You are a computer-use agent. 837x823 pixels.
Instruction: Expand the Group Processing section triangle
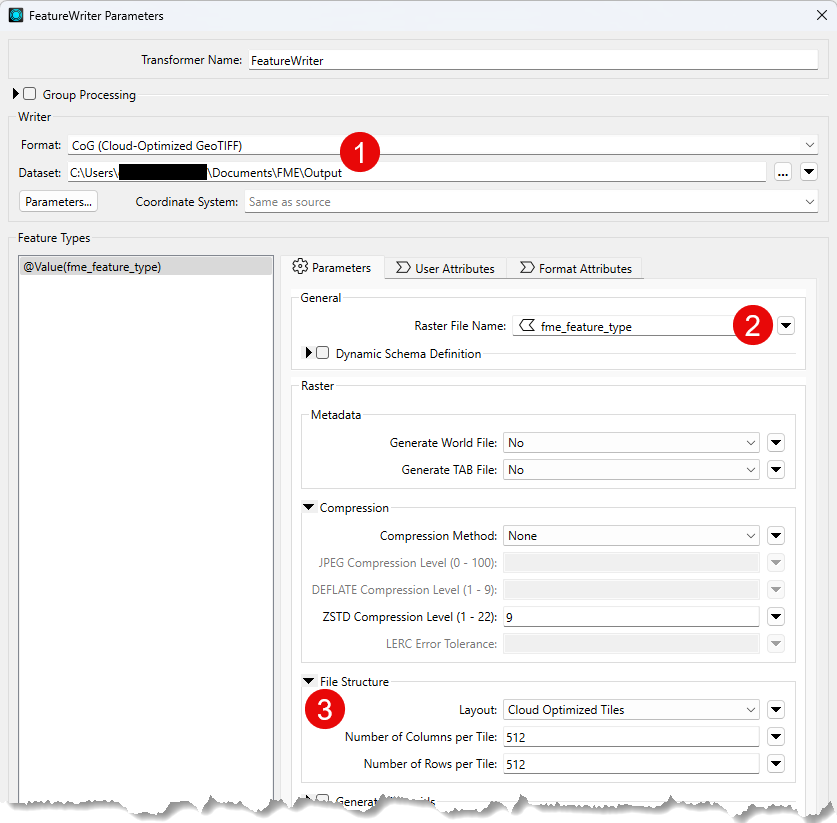click(x=15, y=95)
